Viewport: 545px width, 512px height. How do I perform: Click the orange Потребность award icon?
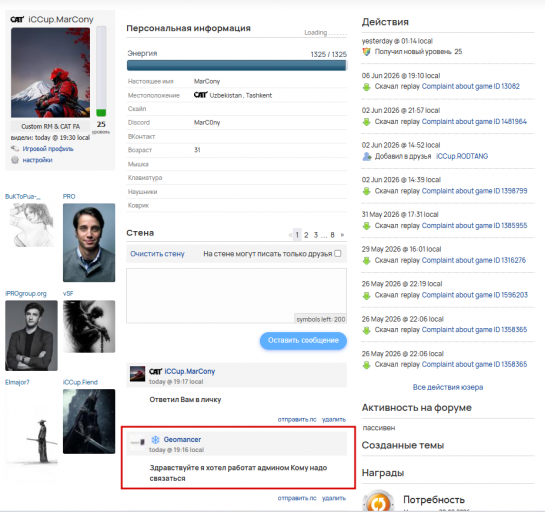[x=378, y=501]
